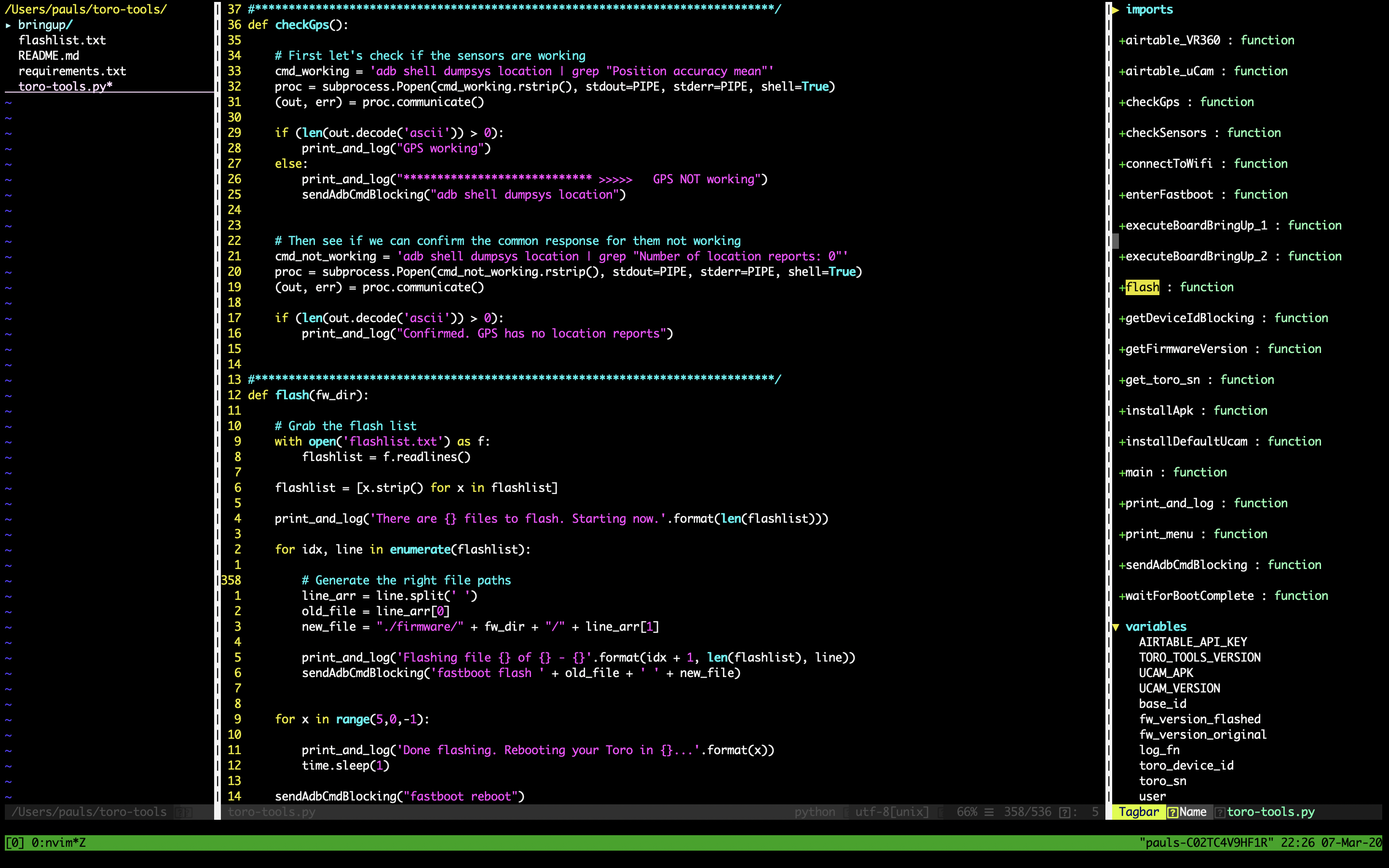Click utf-8[unix] encoding in status line

(x=892, y=813)
